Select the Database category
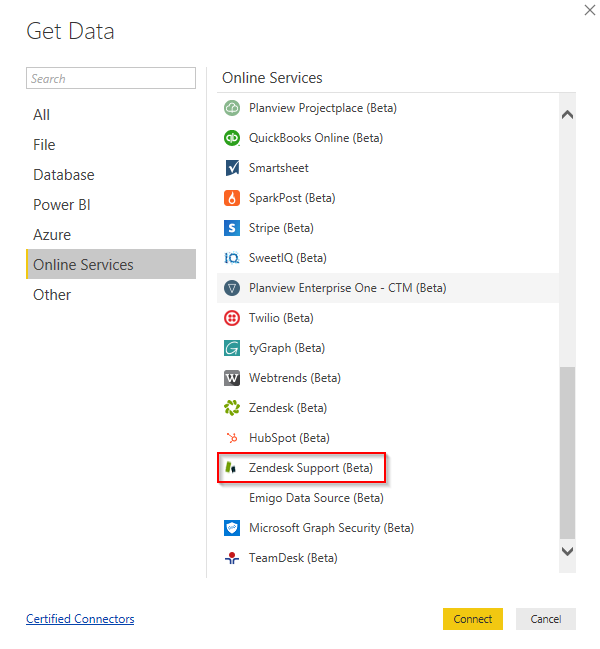Screen dimensions: 600x649 click(111, 175)
